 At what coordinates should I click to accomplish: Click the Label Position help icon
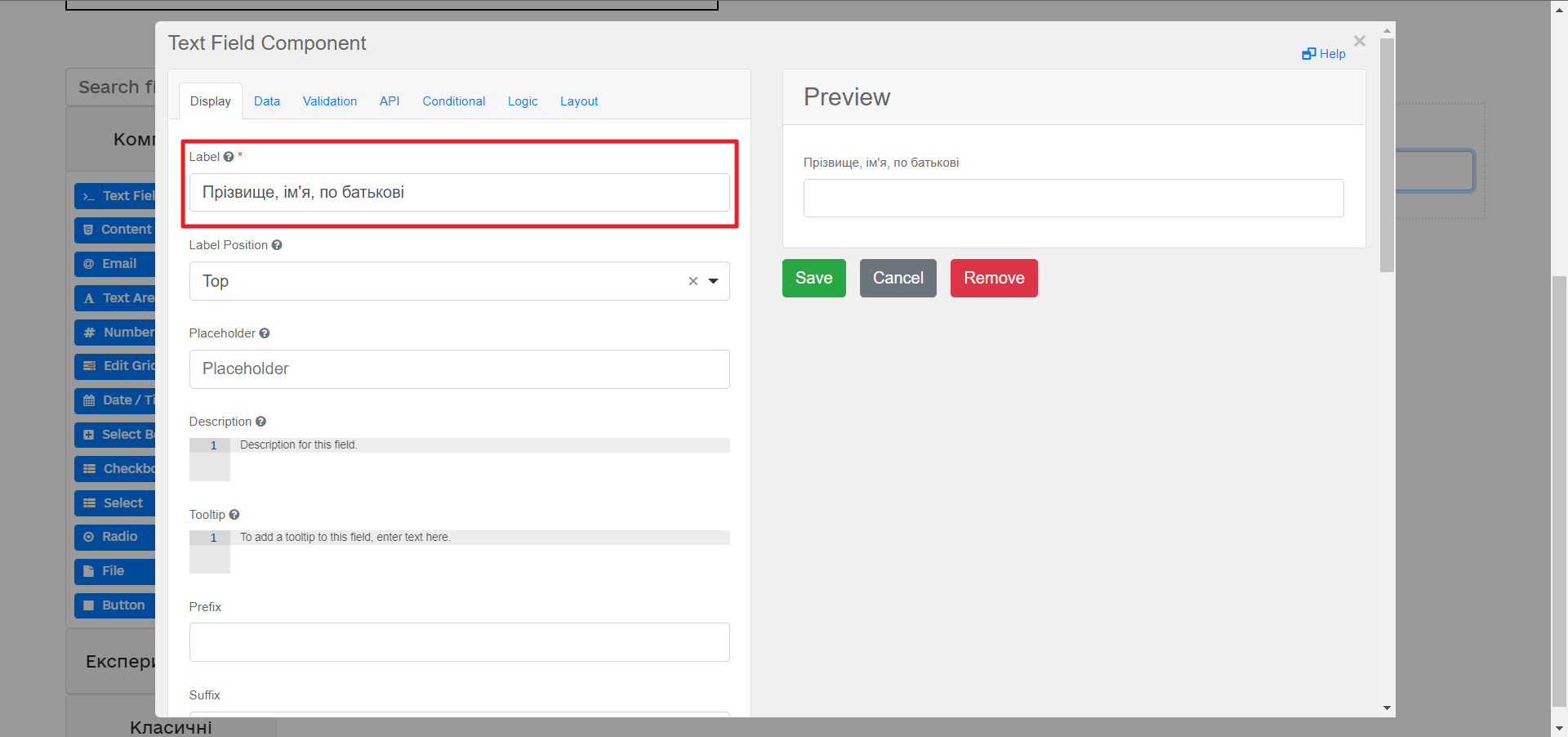[x=277, y=245]
